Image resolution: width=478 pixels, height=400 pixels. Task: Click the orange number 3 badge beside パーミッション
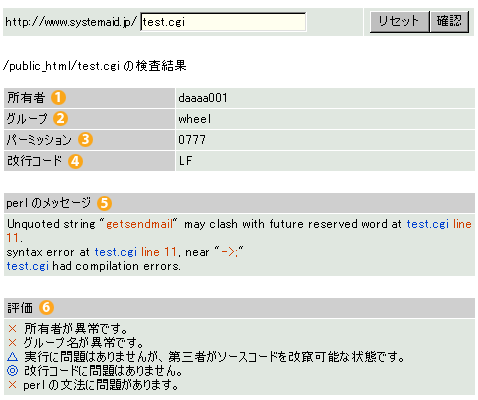point(85,139)
